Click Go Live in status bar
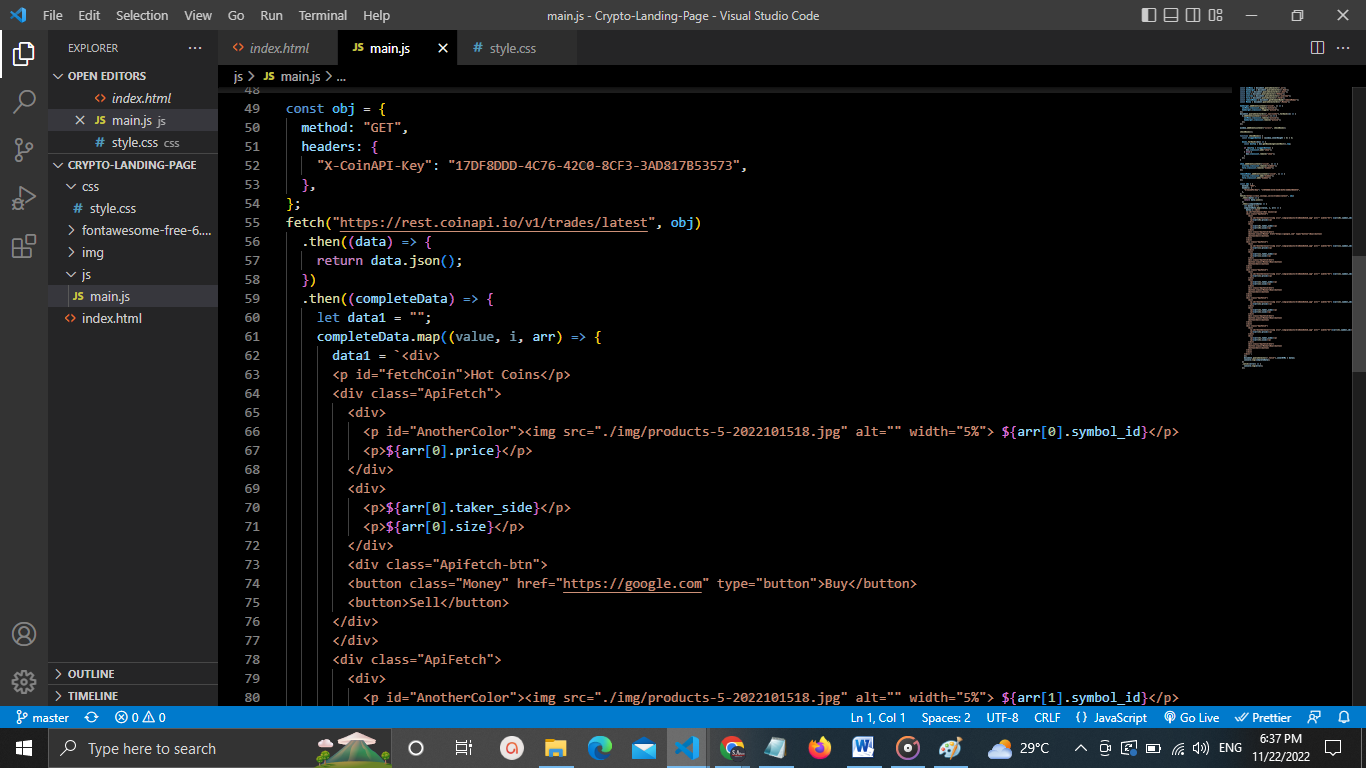The height and width of the screenshot is (768, 1366). click(x=1191, y=718)
